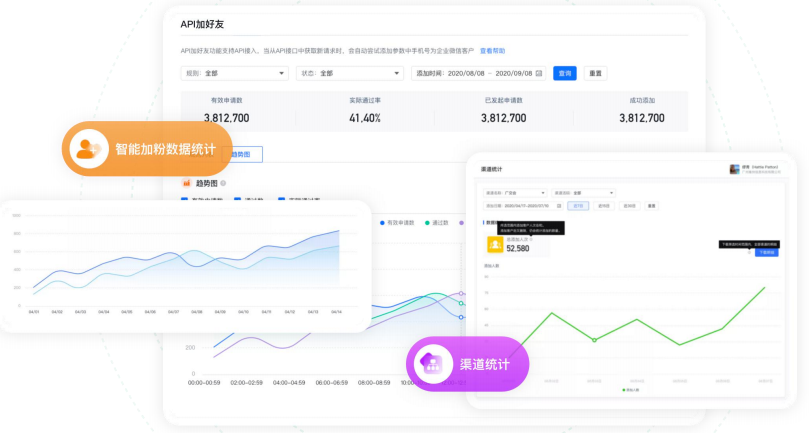Click the green 通过数 legend dot
The width and height of the screenshot is (809, 433).
[x=427, y=222]
